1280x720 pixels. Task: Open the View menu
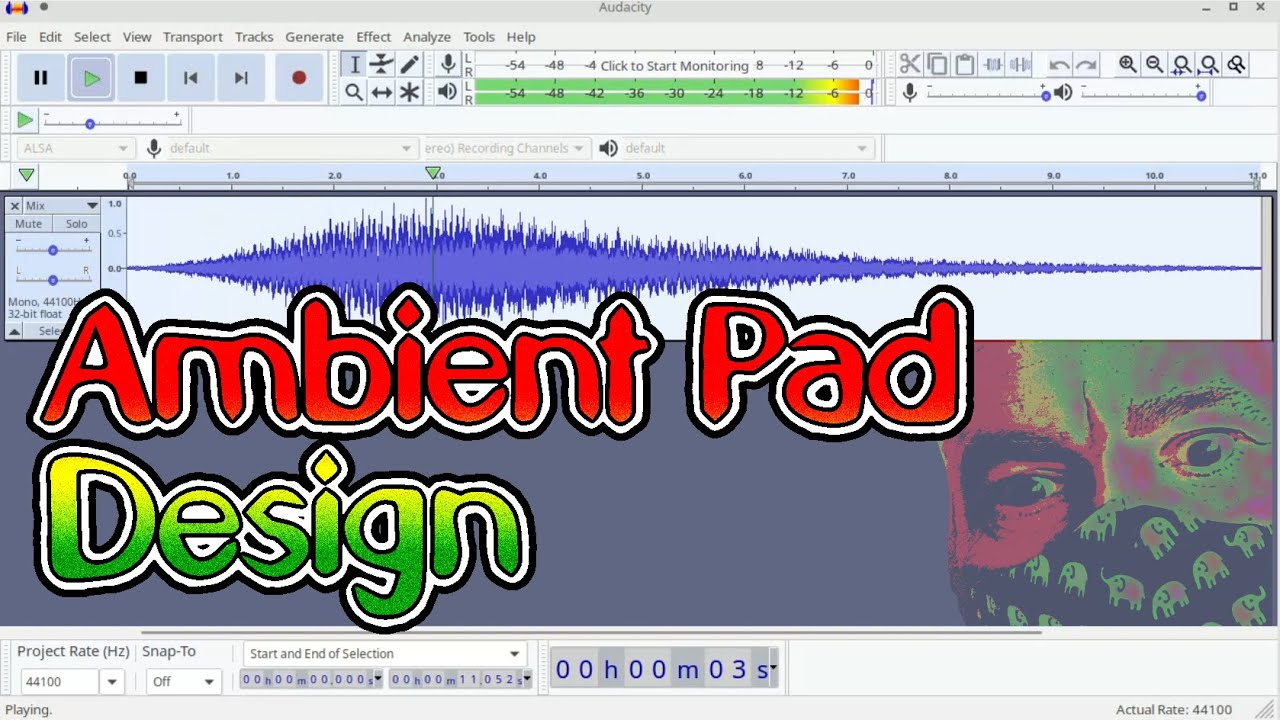tap(137, 36)
